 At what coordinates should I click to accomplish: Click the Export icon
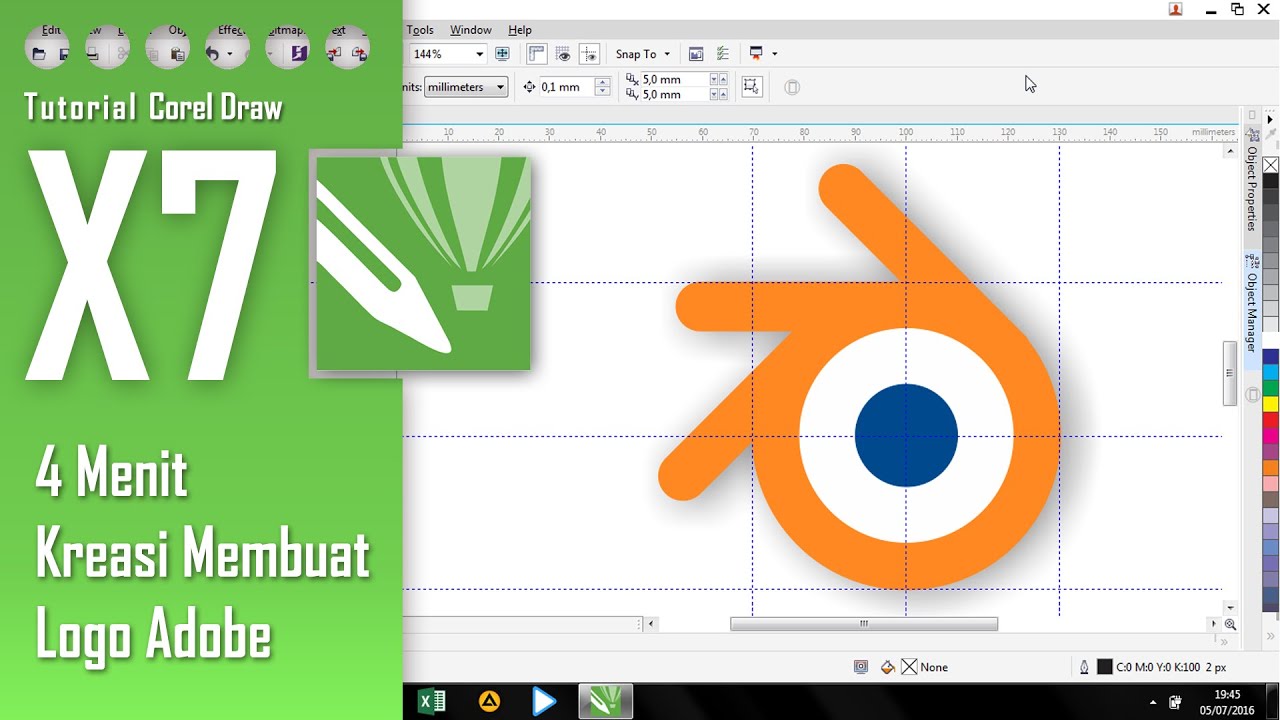coord(359,54)
